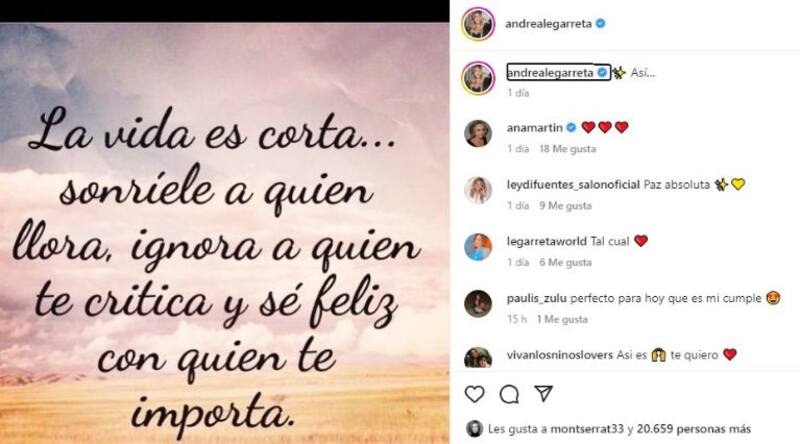Open leydifuentes_salonoficial's avatar

coord(478,190)
